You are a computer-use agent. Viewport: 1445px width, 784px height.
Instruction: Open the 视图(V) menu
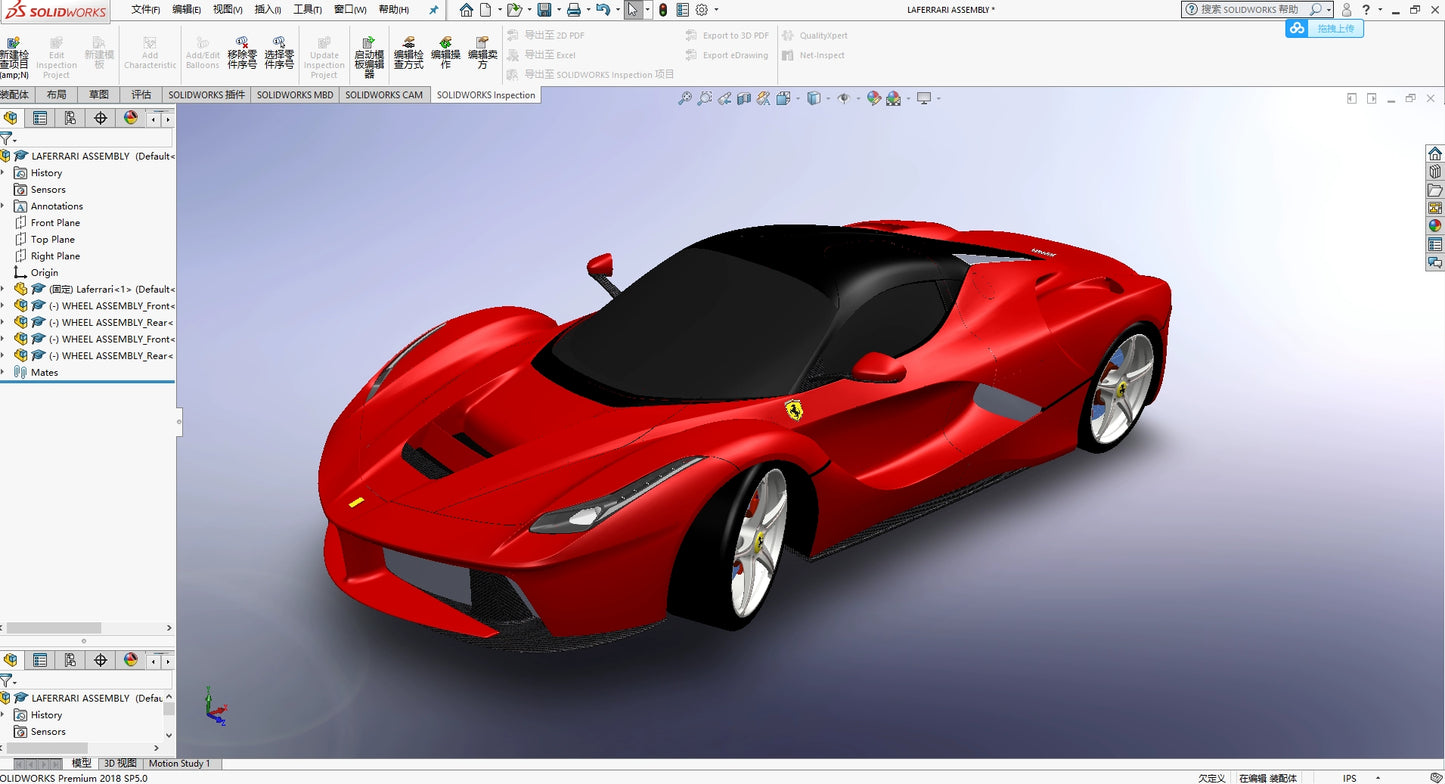(228, 10)
